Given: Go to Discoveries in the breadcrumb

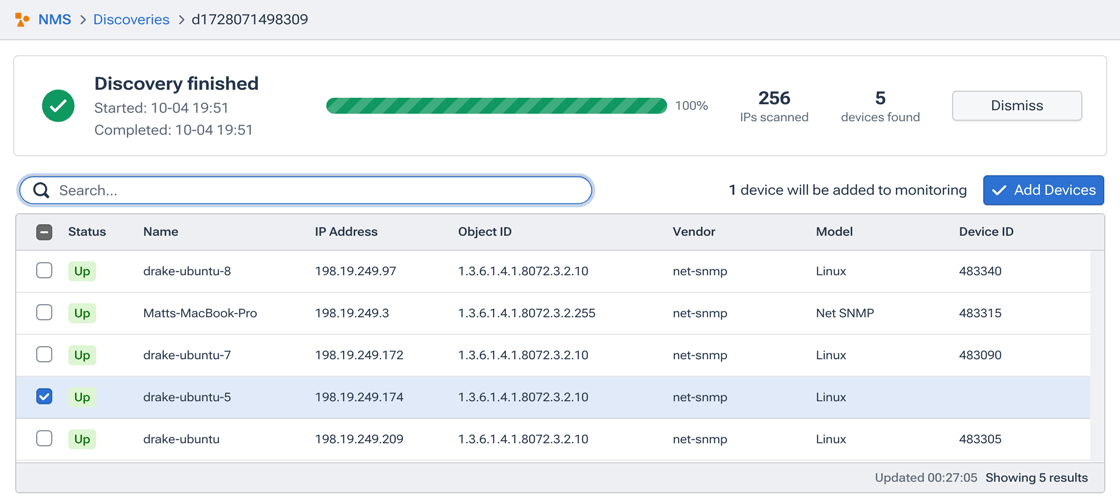Looking at the screenshot, I should (131, 20).
